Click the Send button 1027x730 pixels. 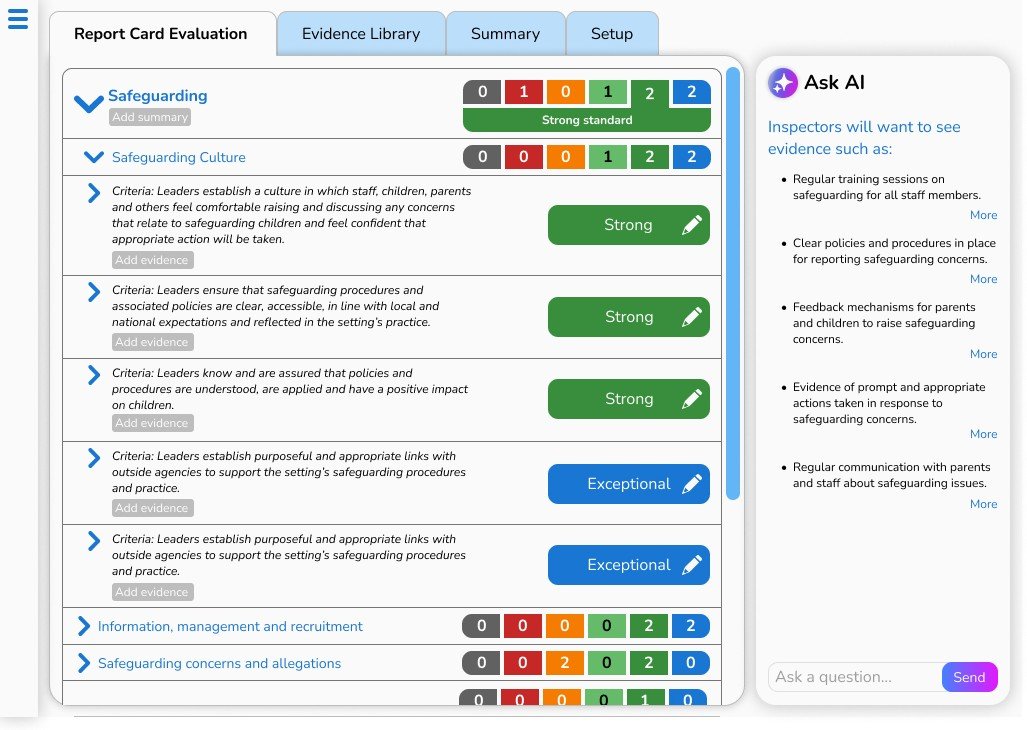click(x=969, y=677)
